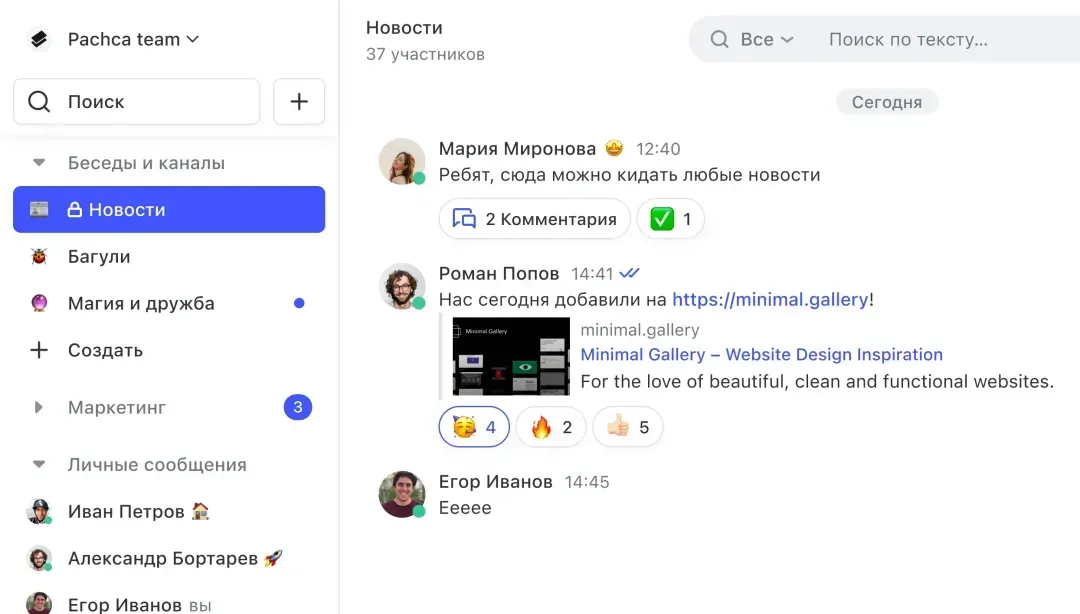Viewport: 1080px width, 614px height.
Task: Open the Все search filter dropdown
Action: [766, 40]
